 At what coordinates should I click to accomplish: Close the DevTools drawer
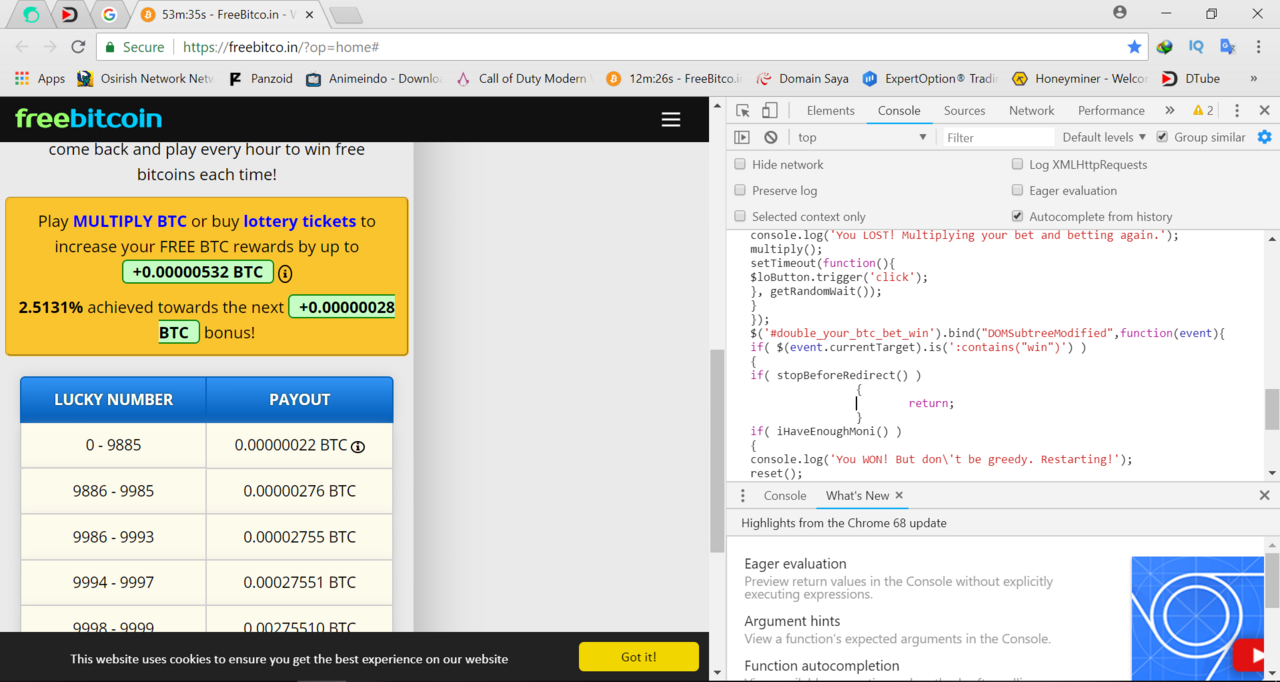tap(1264, 496)
